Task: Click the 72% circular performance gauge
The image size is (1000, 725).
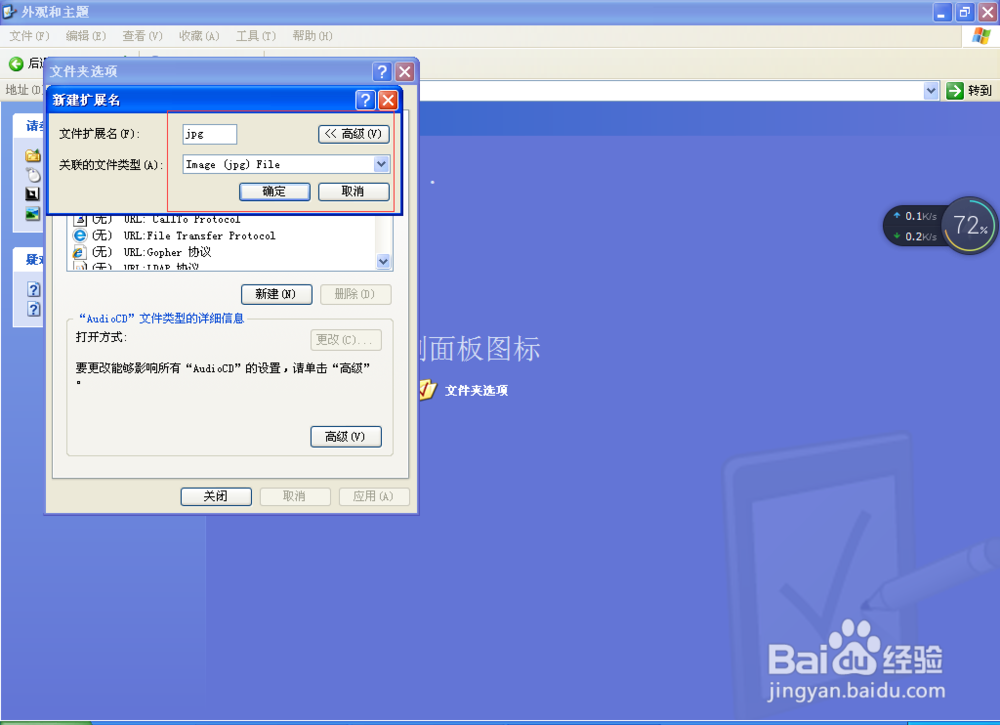Action: click(969, 226)
